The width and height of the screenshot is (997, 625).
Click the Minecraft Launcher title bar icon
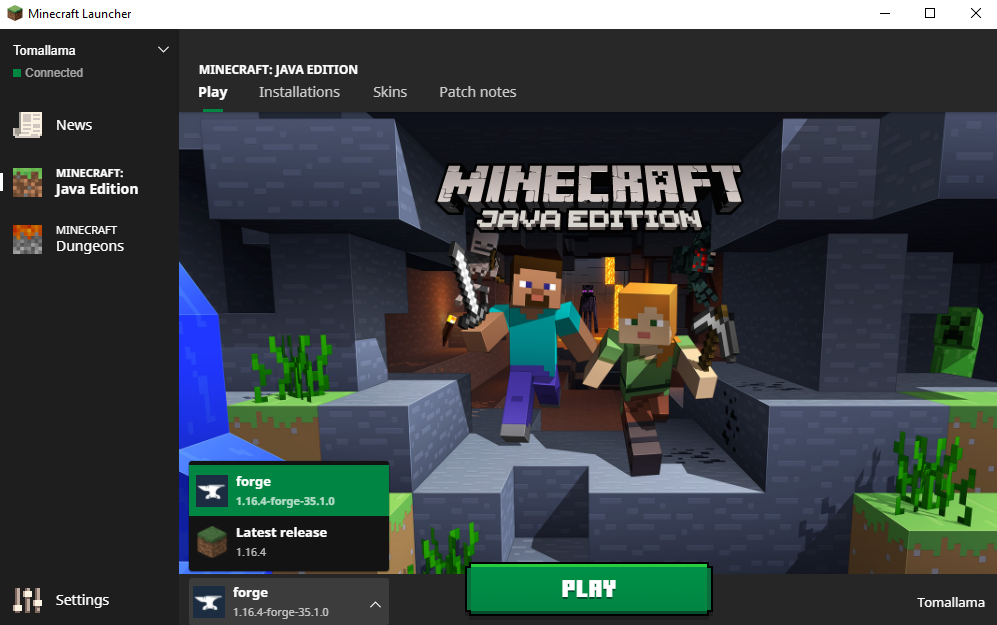tap(14, 13)
